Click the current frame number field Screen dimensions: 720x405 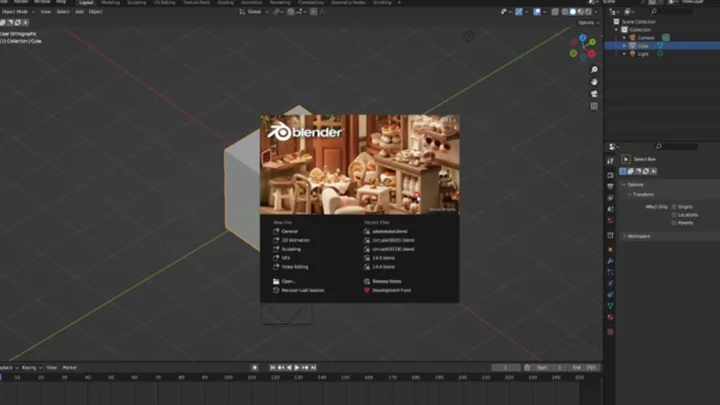coord(506,368)
